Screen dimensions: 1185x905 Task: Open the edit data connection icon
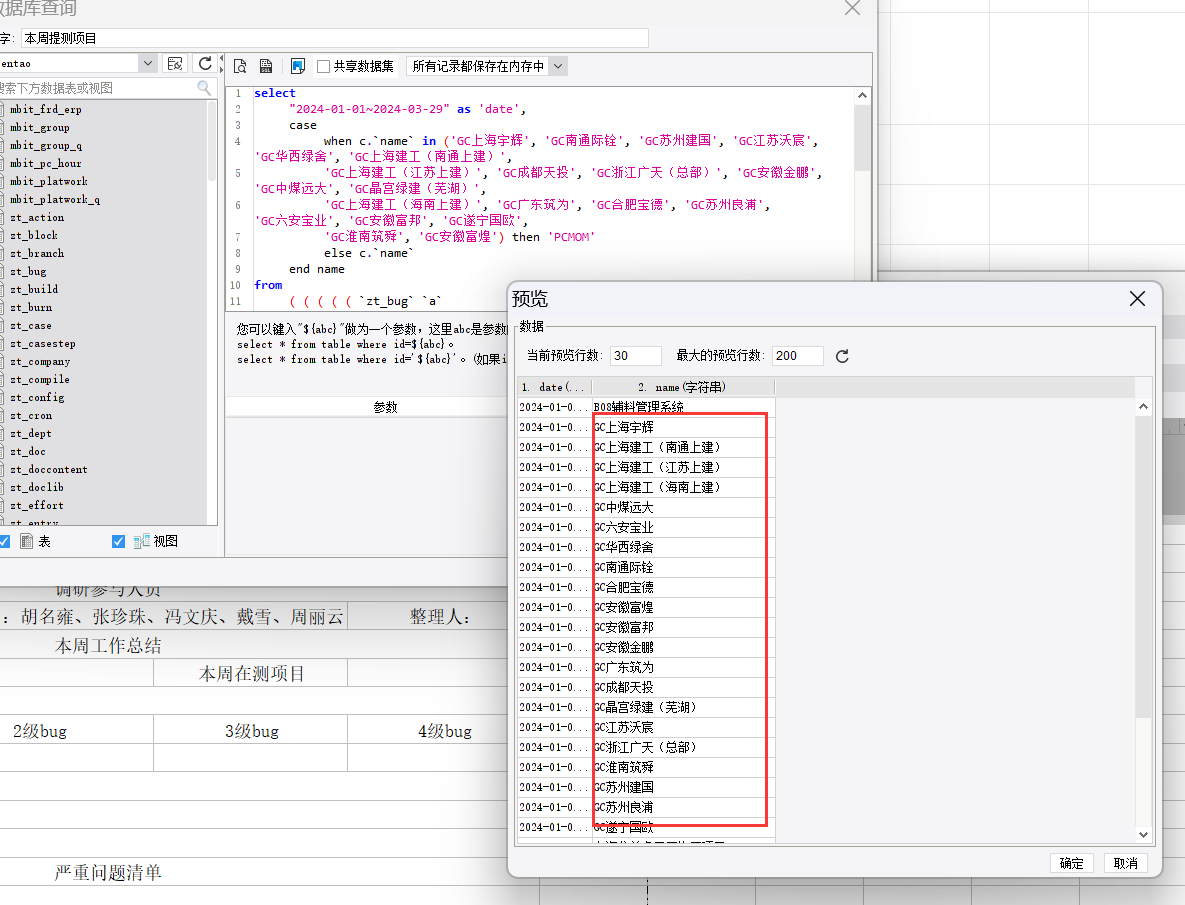click(175, 64)
